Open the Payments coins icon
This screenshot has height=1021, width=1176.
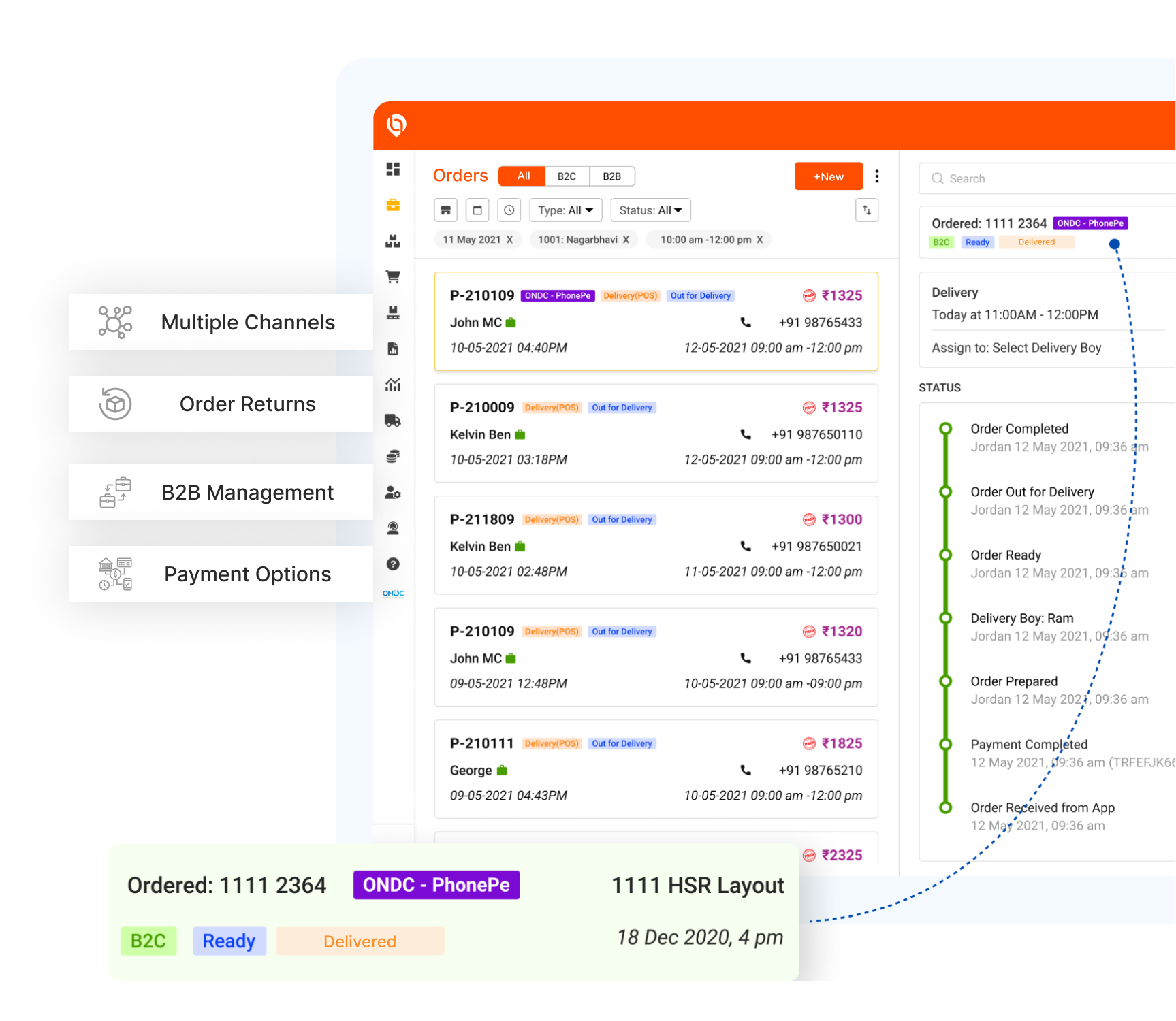pos(393,456)
